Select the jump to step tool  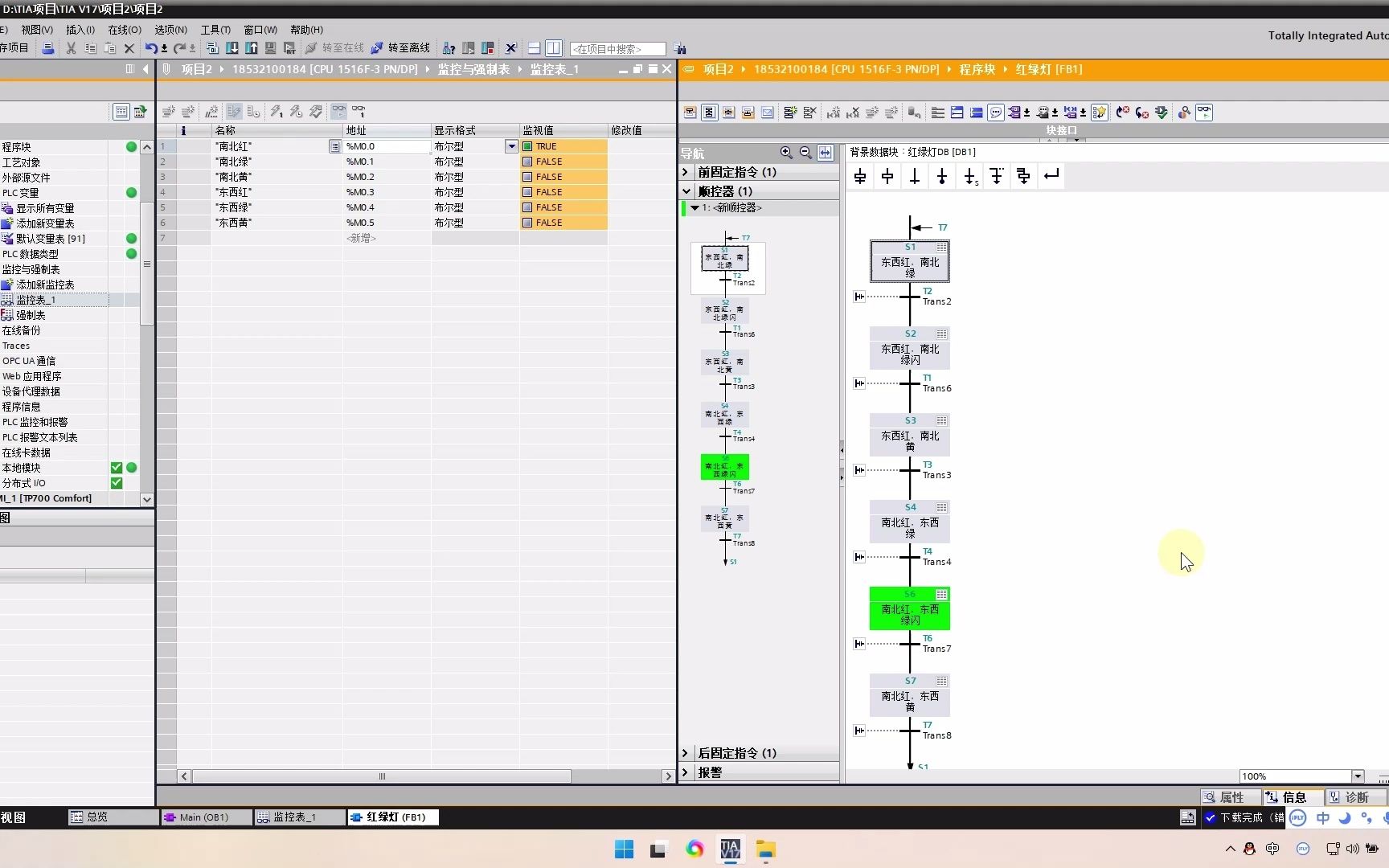(969, 176)
